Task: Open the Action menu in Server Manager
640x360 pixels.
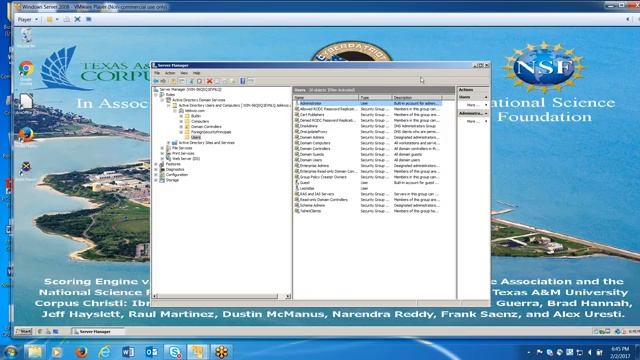Action: tap(170, 73)
